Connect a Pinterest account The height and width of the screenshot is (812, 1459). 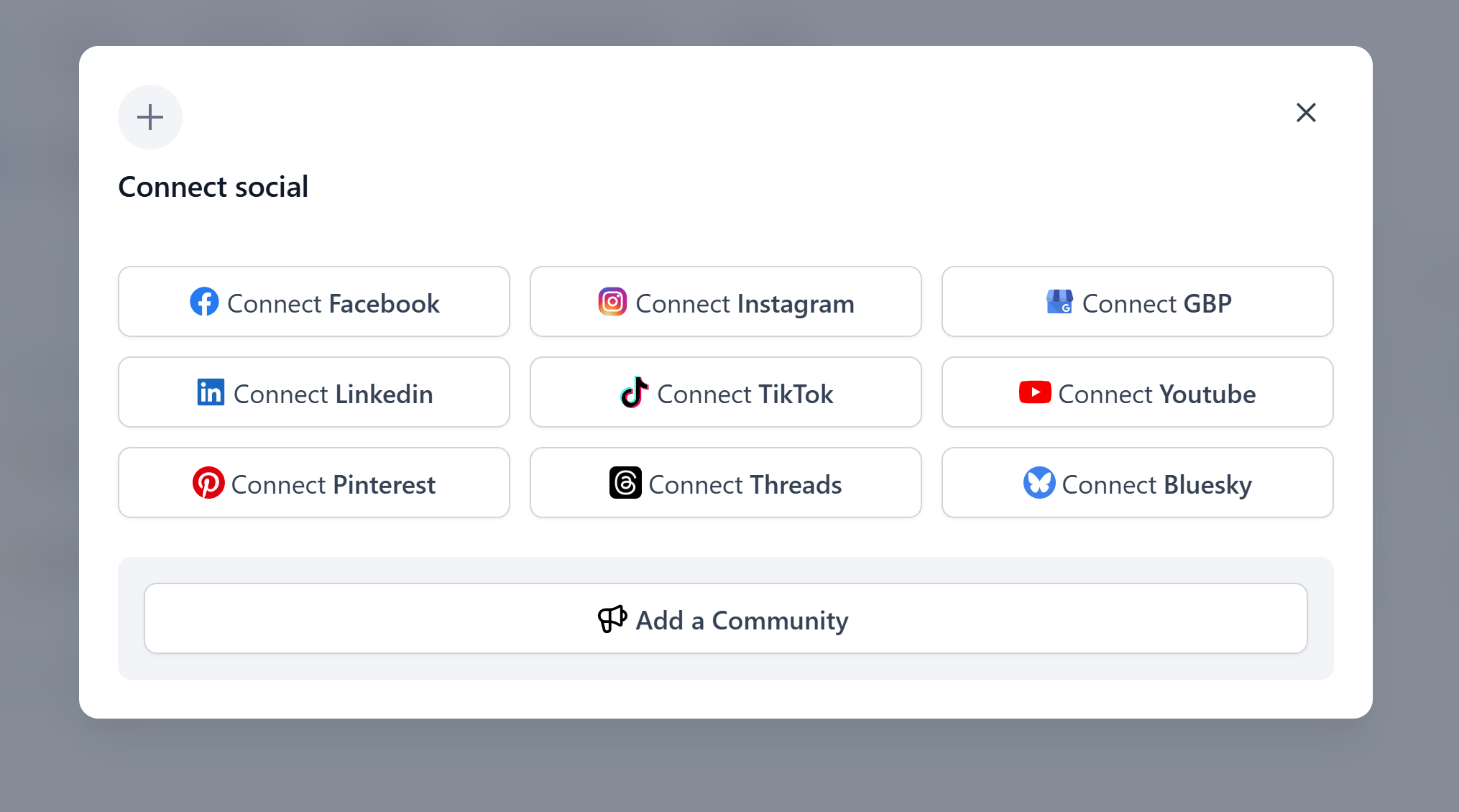coord(314,483)
